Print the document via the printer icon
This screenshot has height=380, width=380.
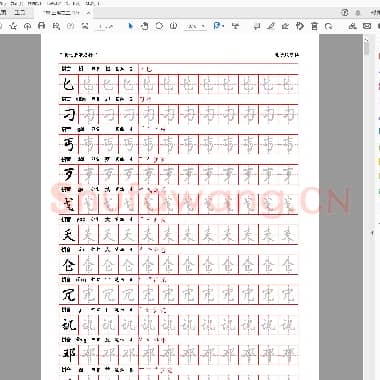(42, 26)
